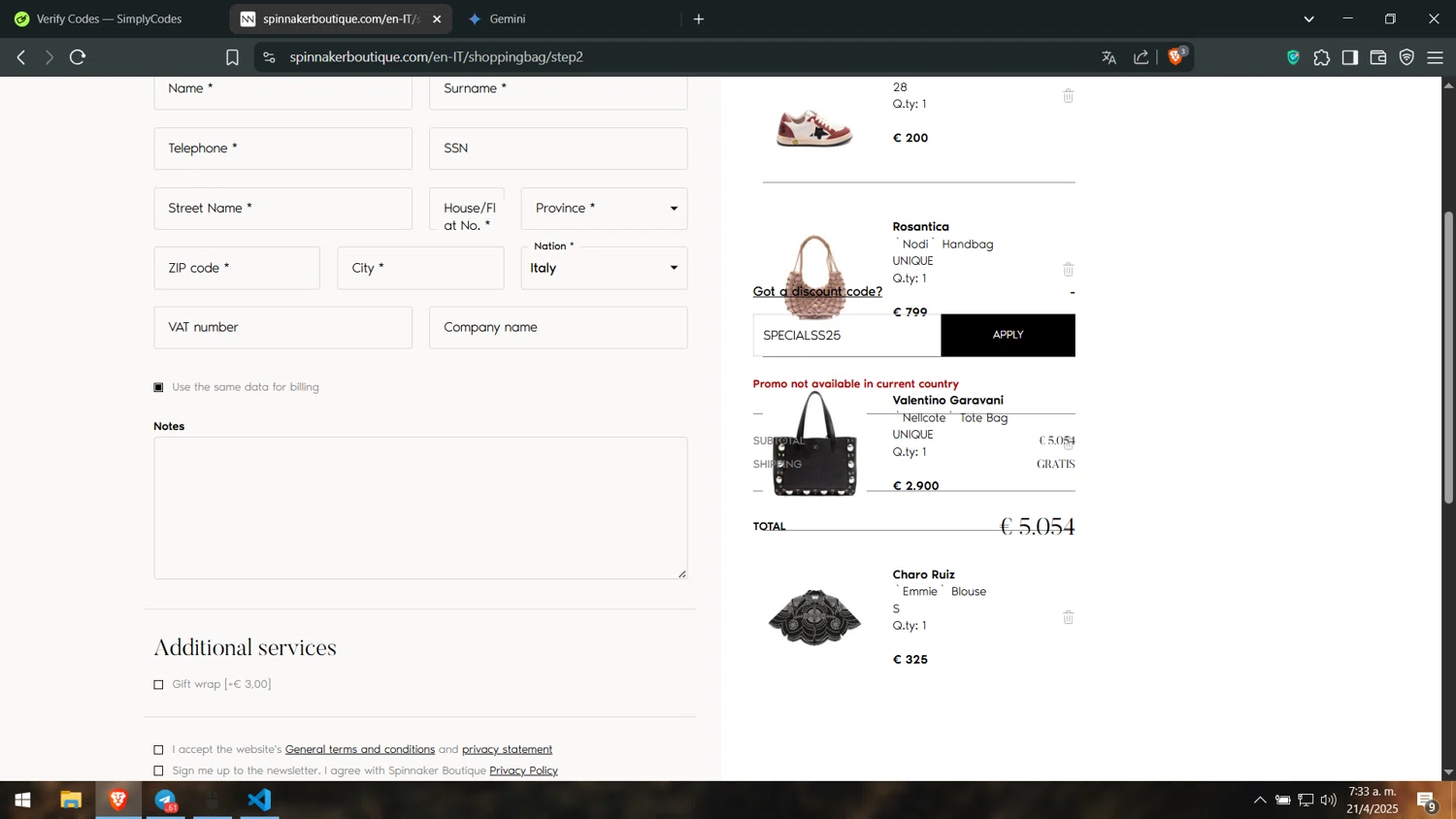This screenshot has width=1456, height=819.
Task: Click the Telephone input field
Action: [x=282, y=148]
